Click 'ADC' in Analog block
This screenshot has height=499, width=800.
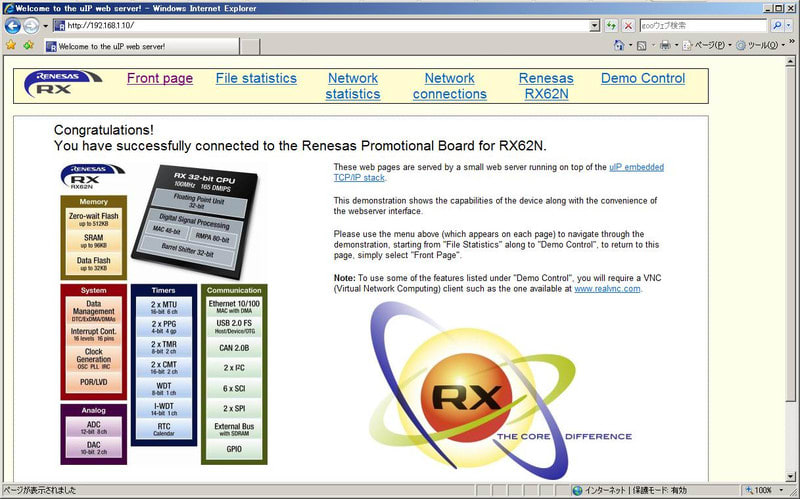tap(93, 427)
